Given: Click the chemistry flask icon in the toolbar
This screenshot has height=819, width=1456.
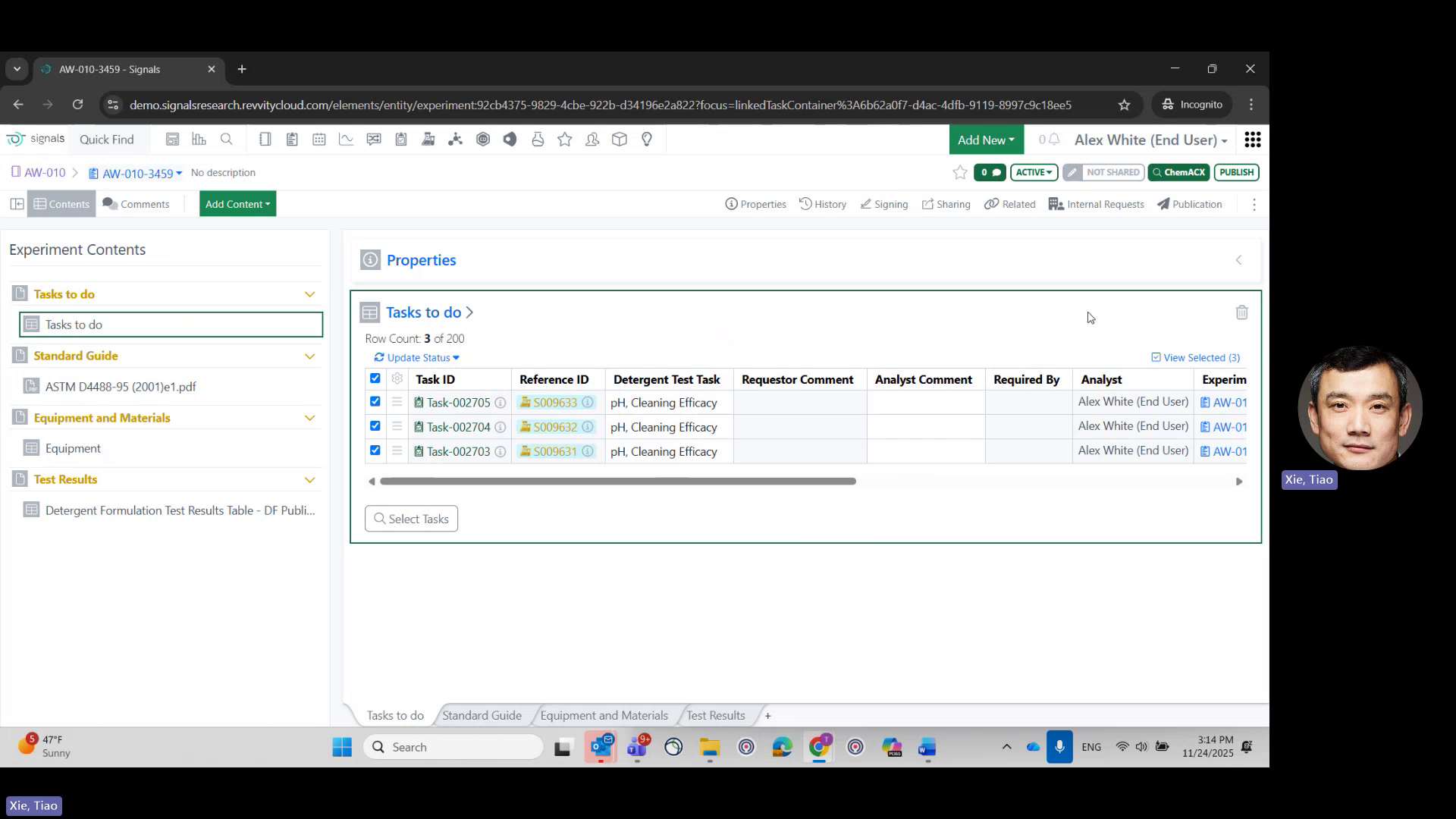Looking at the screenshot, I should (538, 139).
